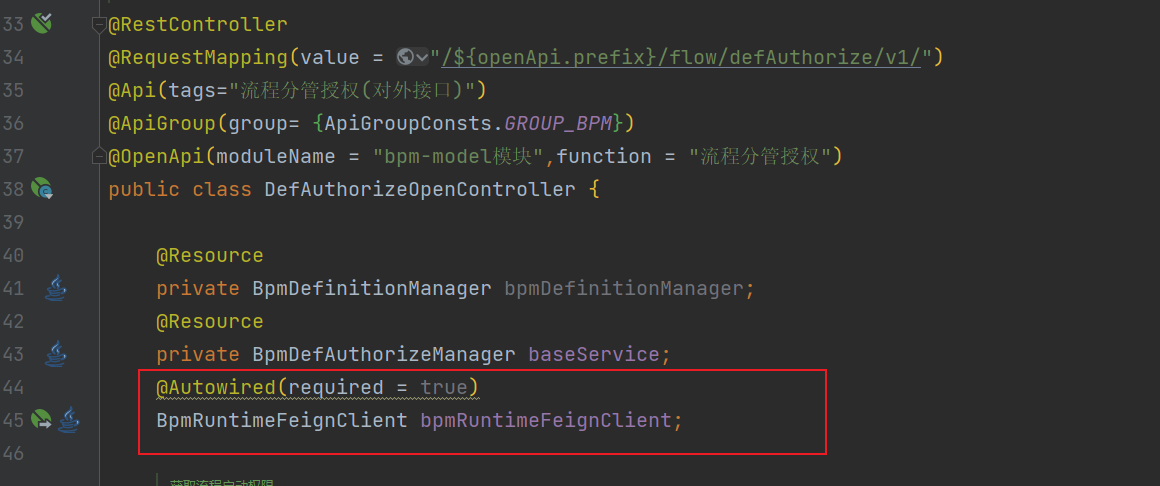
Task: Click line number 39 in the gutter
Action: click(14, 222)
